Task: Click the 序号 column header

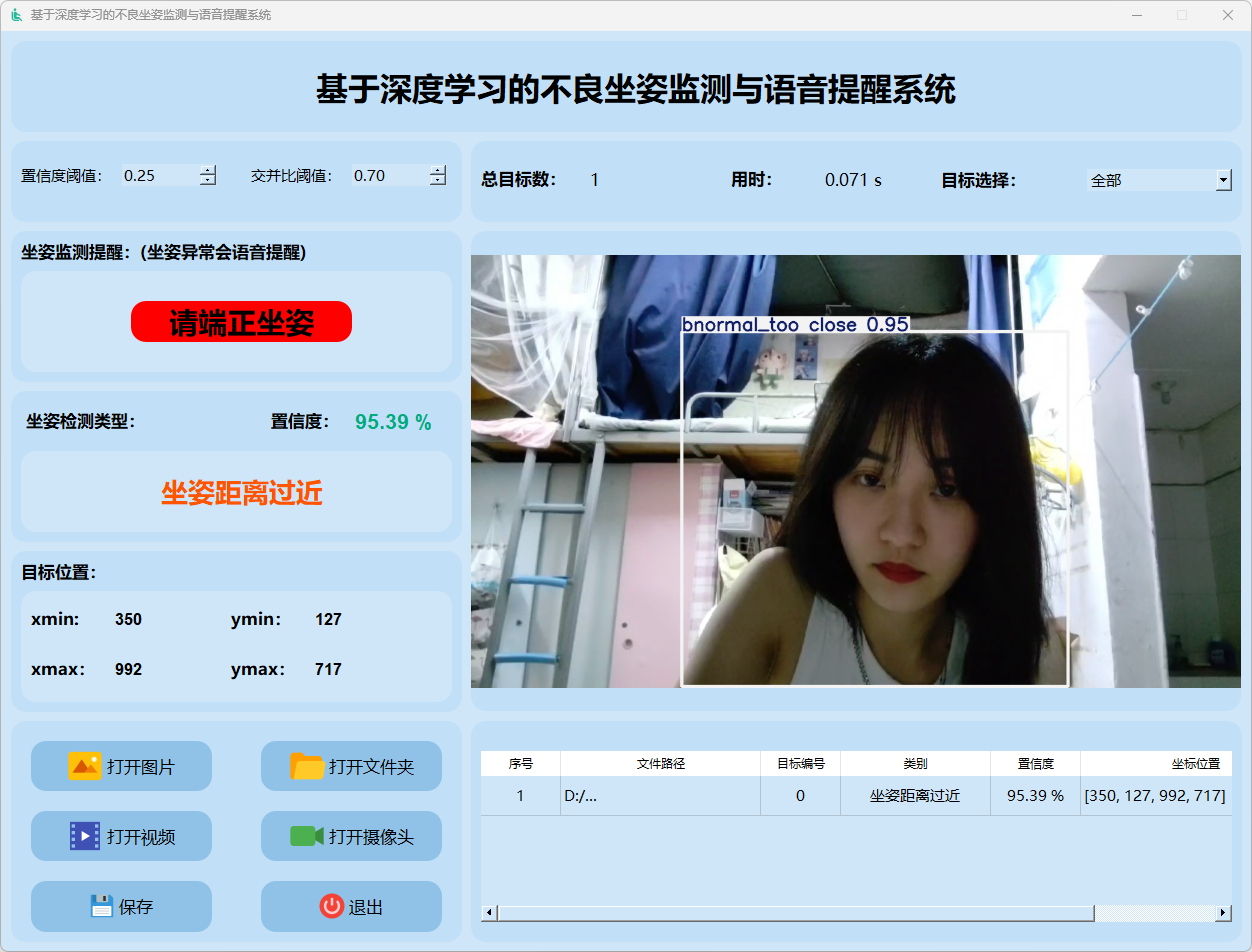Action: (521, 763)
